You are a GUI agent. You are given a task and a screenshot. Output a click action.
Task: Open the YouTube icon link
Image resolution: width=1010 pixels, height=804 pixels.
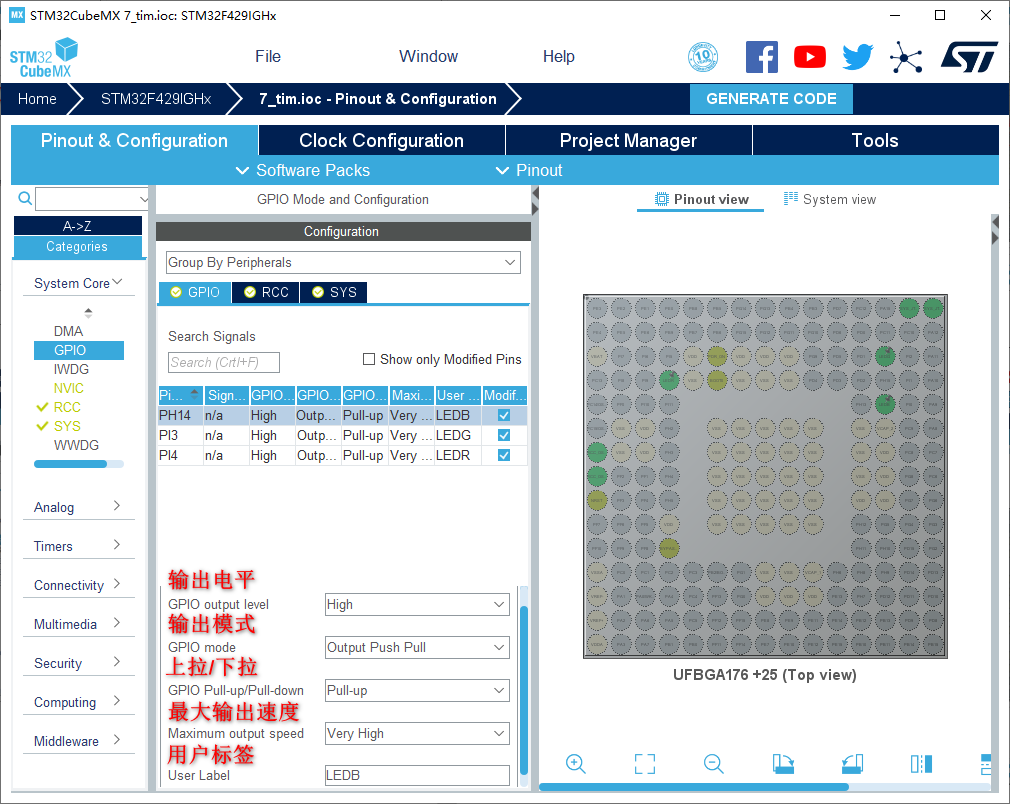pos(810,57)
